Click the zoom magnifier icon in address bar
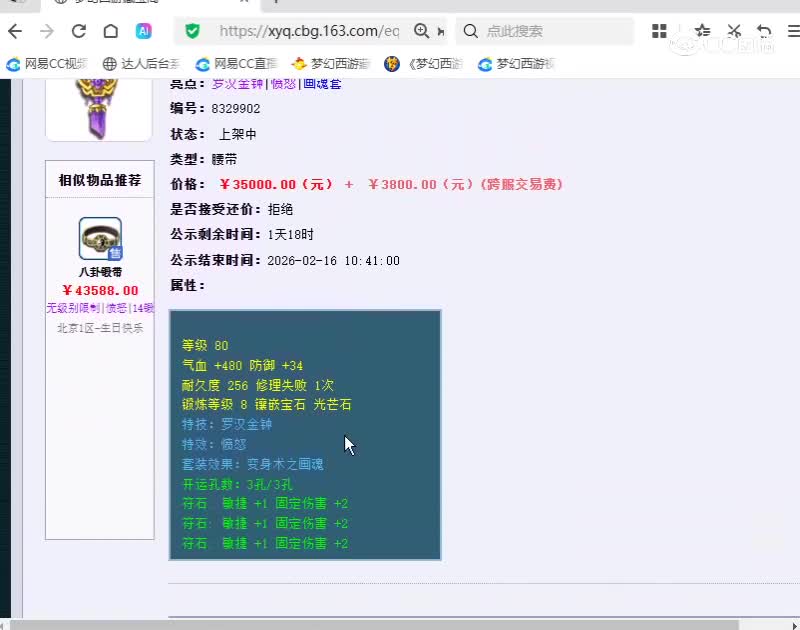 421,31
